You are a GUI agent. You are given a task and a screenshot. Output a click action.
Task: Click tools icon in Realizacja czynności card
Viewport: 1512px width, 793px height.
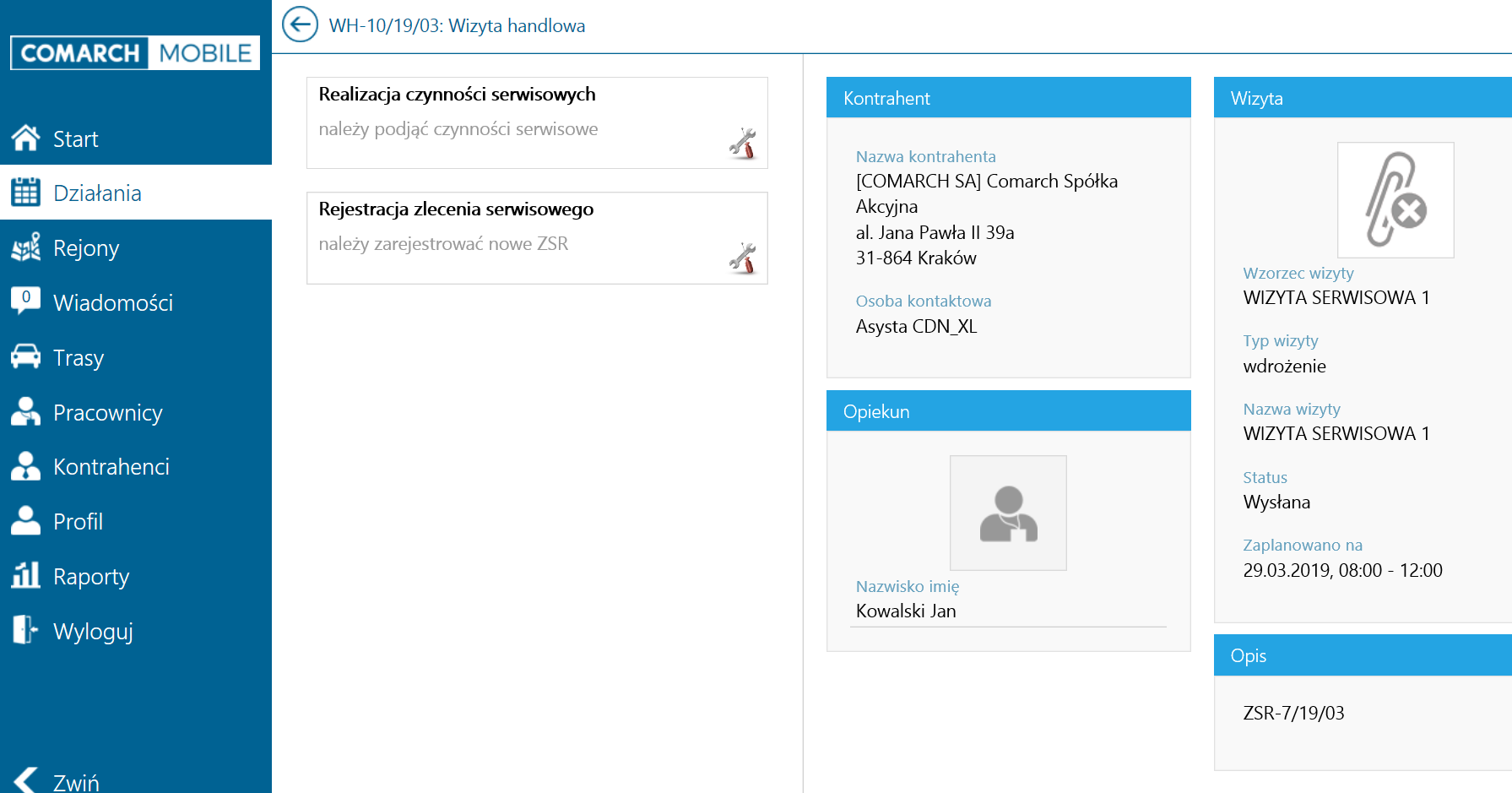(743, 144)
